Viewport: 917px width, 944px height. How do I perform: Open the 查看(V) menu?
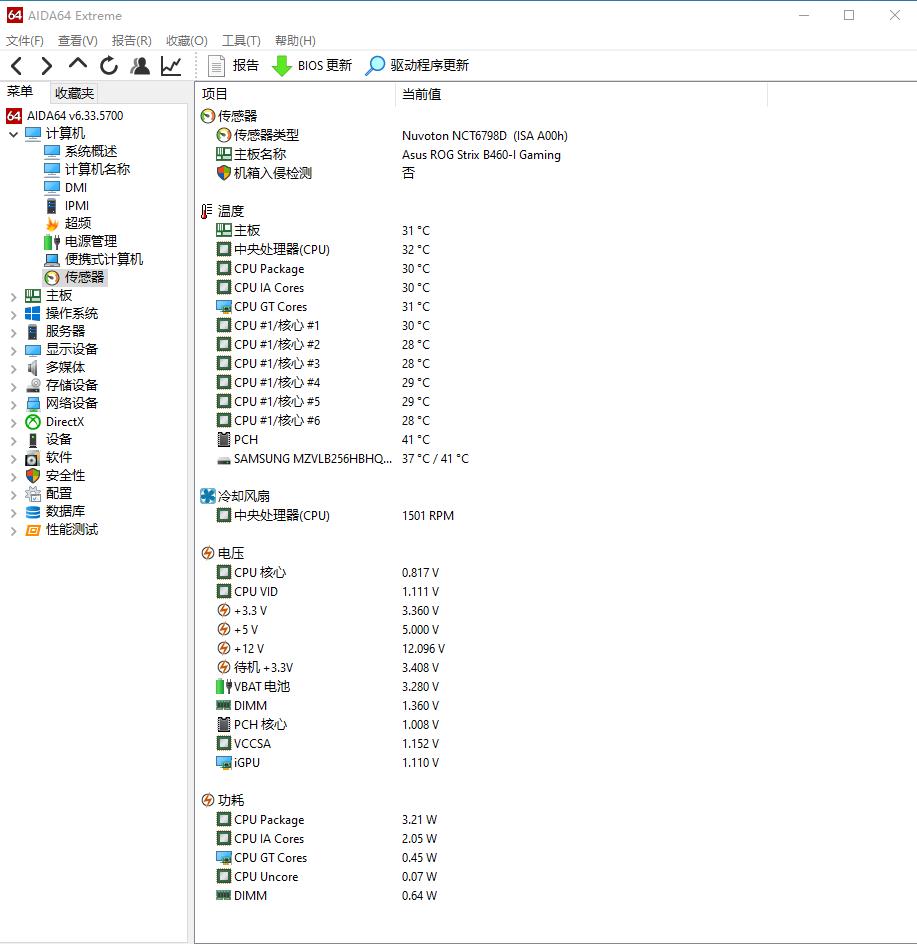78,40
